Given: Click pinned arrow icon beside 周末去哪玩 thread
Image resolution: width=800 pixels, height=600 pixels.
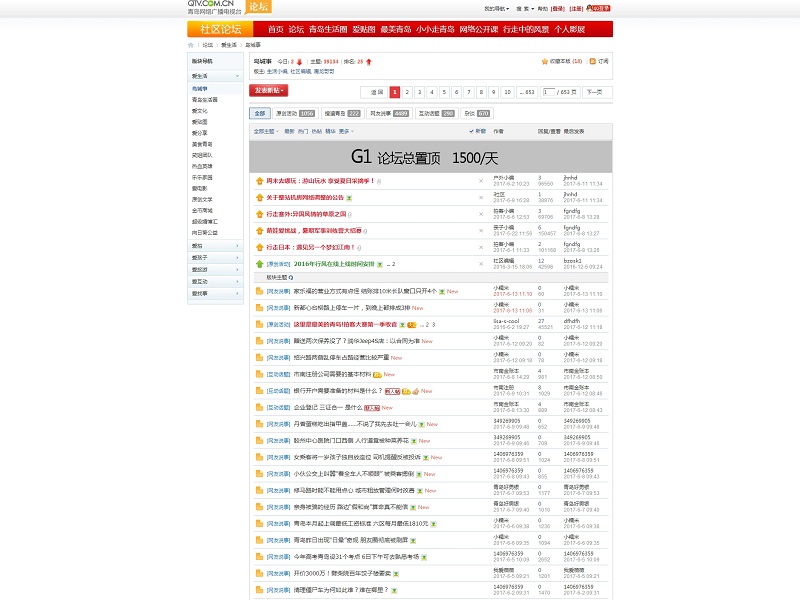Looking at the screenshot, I should tap(258, 181).
